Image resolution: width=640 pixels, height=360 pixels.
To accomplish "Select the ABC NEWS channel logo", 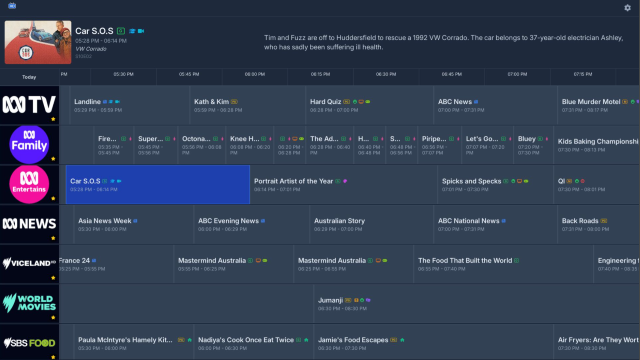I will coord(29,223).
